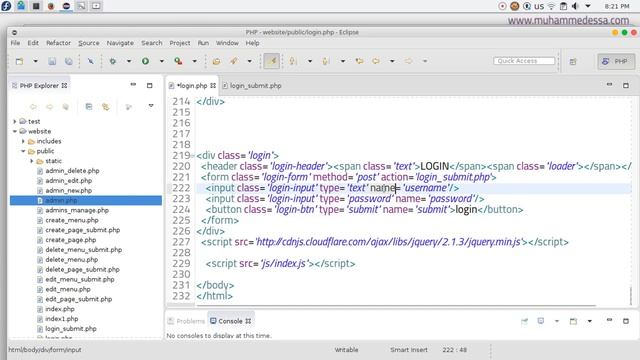The image size is (640, 360).
Task: Toggle Link with Editor in PHP Explorer
Action: point(106,107)
